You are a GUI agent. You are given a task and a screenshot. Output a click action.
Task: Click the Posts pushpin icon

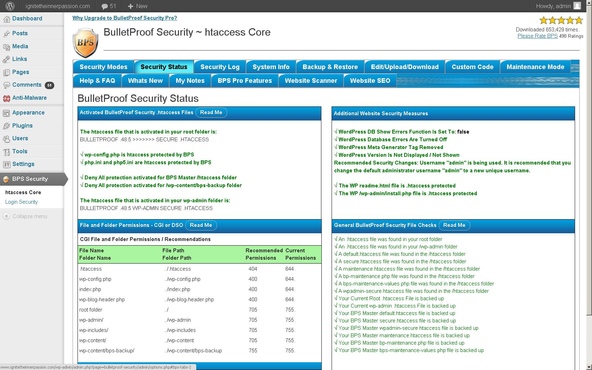6,34
